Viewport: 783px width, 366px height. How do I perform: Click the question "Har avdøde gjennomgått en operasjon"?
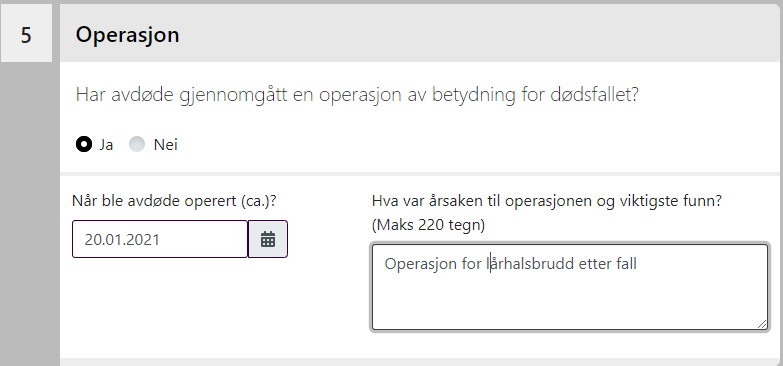[x=357, y=94]
